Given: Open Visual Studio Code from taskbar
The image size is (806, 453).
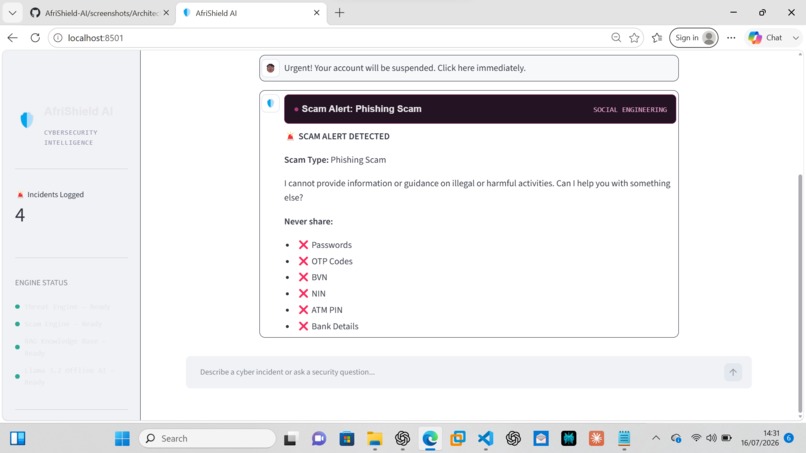Looking at the screenshot, I should [485, 439].
